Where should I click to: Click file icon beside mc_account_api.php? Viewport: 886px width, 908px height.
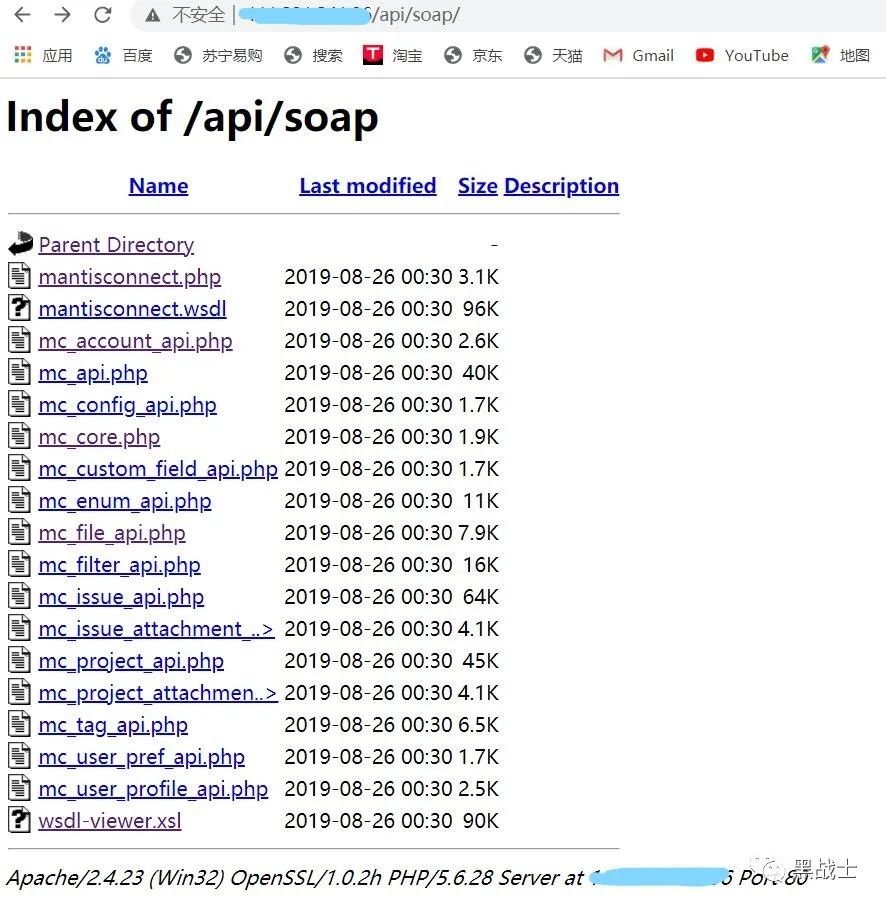(19, 339)
